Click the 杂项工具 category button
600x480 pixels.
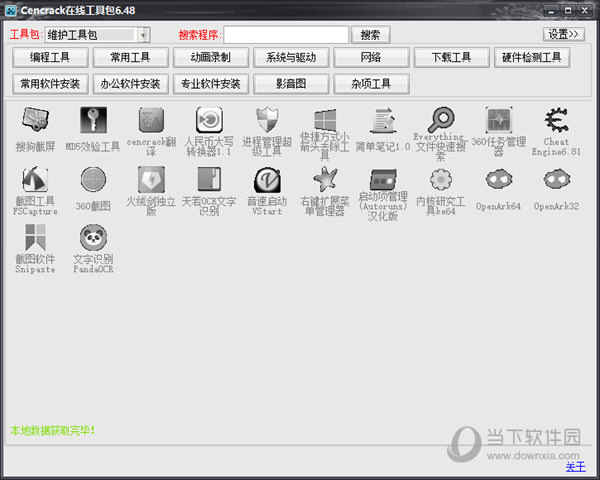click(x=372, y=84)
